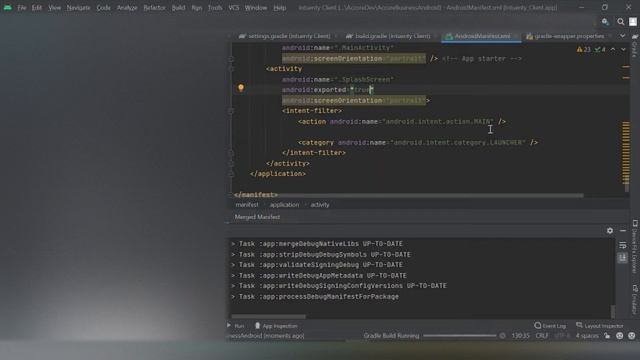Show hidden editor tabs dropdown chevron
This screenshot has width=640, height=360.
tap(622, 36)
